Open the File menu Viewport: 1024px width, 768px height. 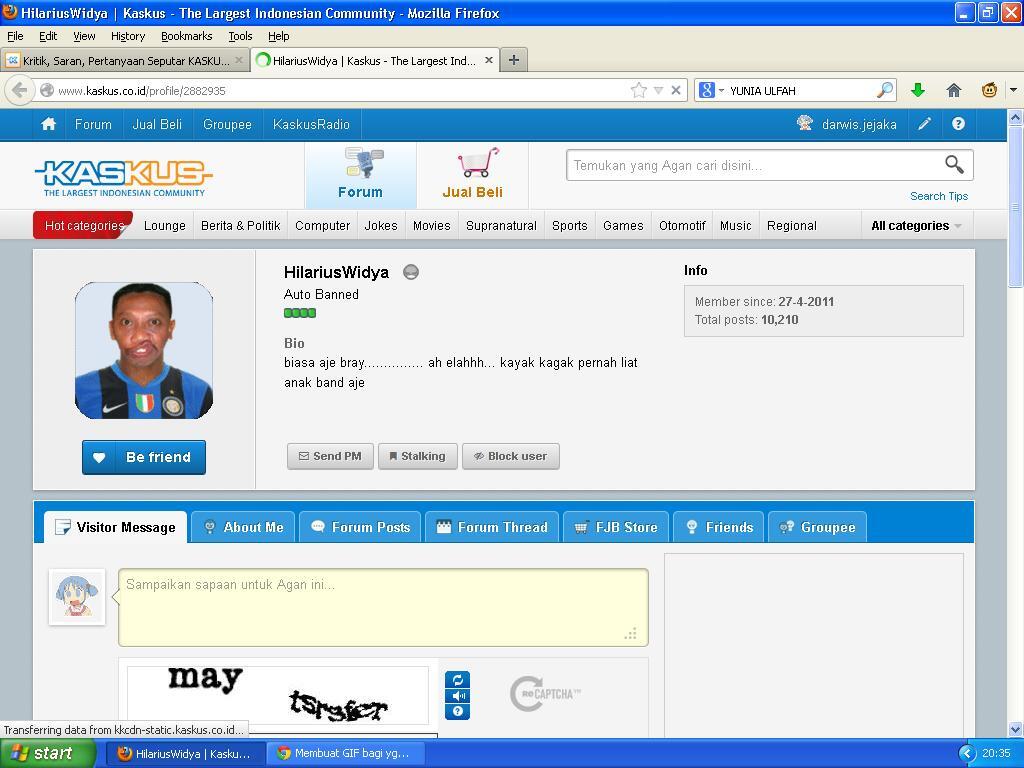click(x=15, y=36)
